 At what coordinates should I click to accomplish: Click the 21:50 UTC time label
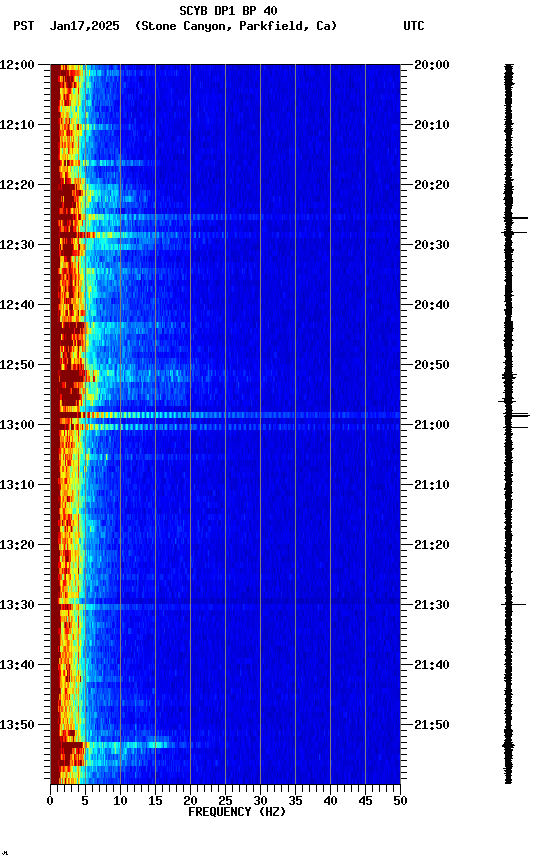(432, 725)
